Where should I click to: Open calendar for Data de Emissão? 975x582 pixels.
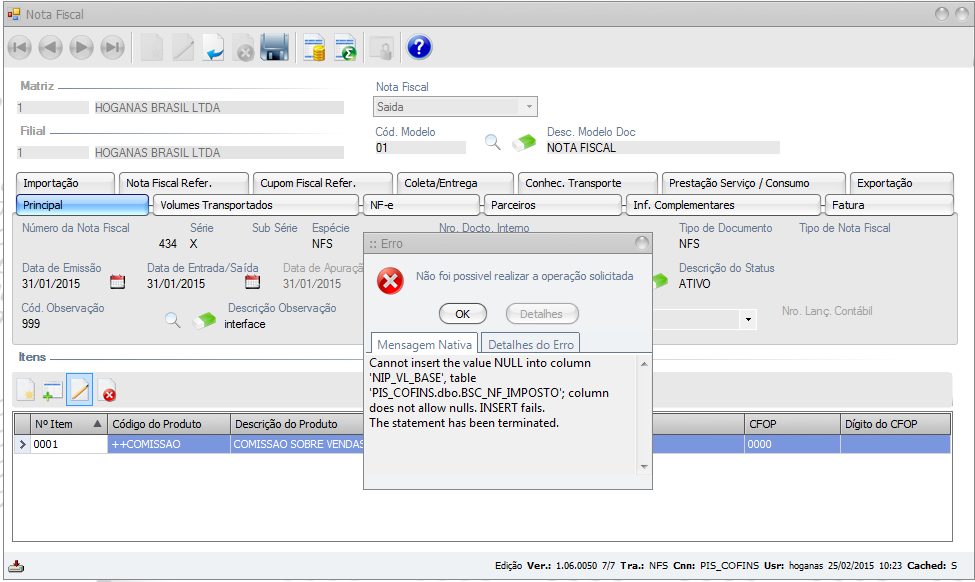(117, 283)
